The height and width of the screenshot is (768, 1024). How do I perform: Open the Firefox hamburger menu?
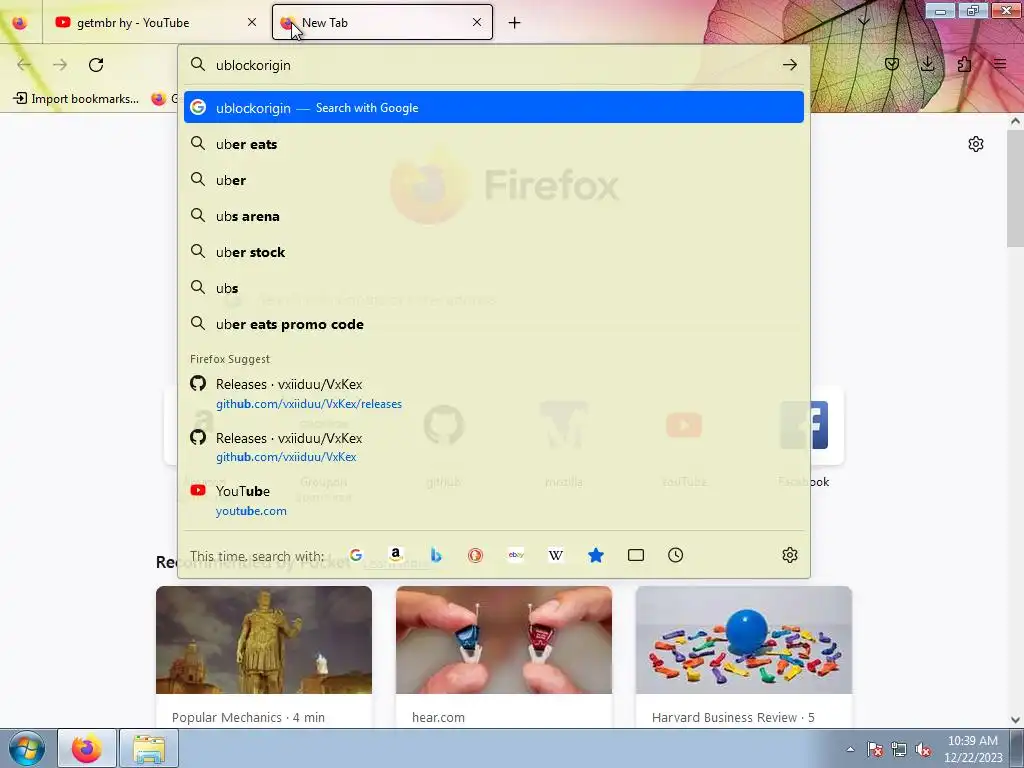tap(1000, 64)
